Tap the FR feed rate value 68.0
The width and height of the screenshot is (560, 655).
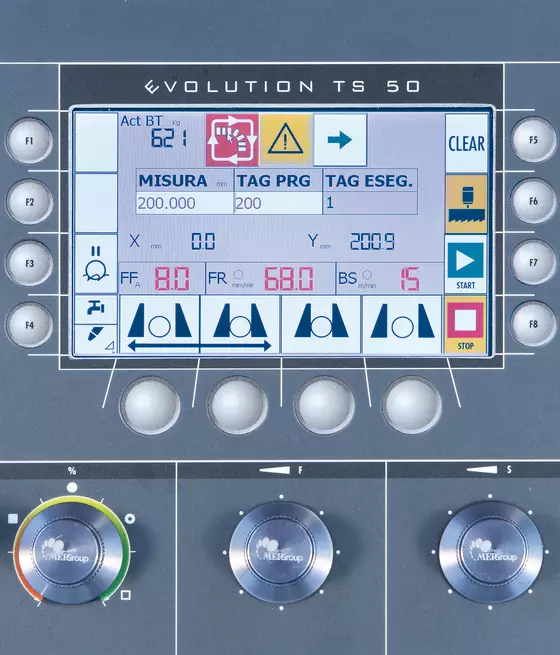click(289, 279)
